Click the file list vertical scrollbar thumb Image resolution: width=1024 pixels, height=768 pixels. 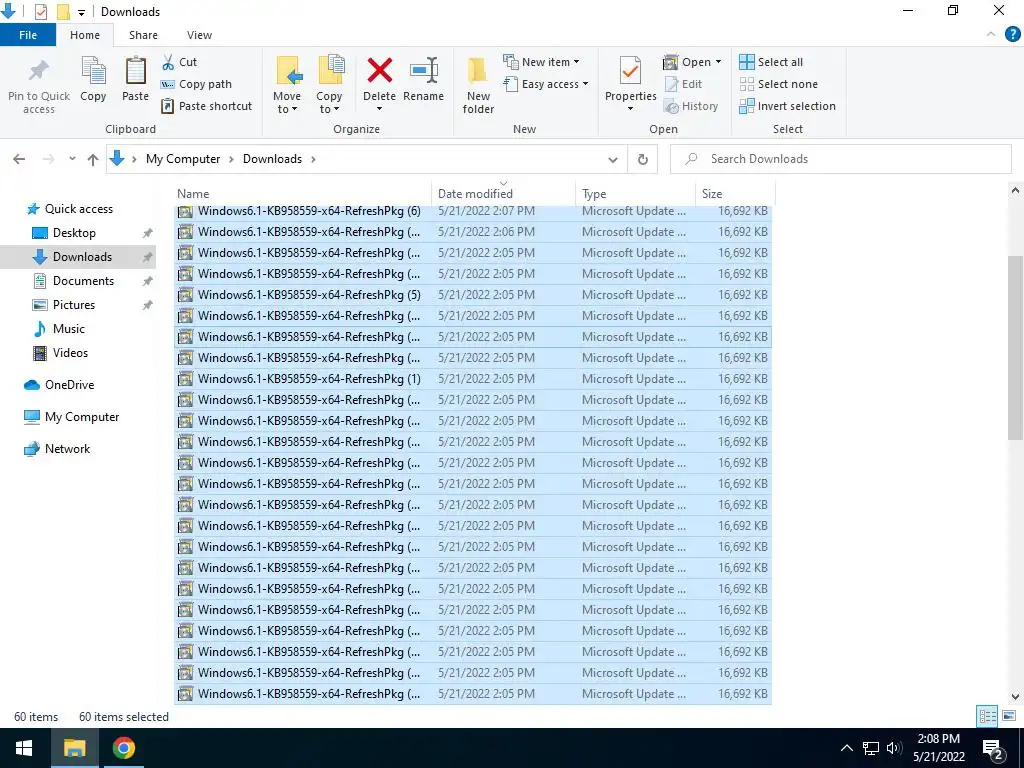[x=1016, y=347]
